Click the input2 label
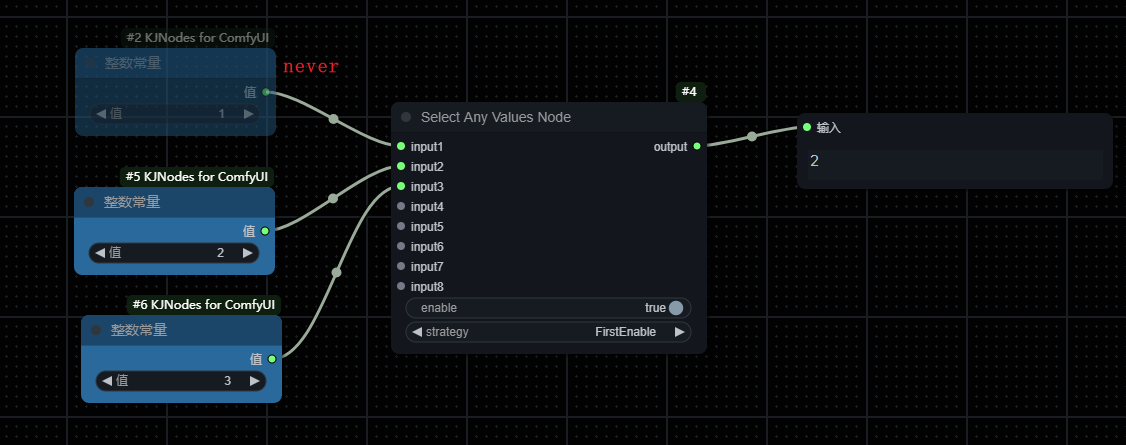Image resolution: width=1126 pixels, height=445 pixels. point(427,167)
